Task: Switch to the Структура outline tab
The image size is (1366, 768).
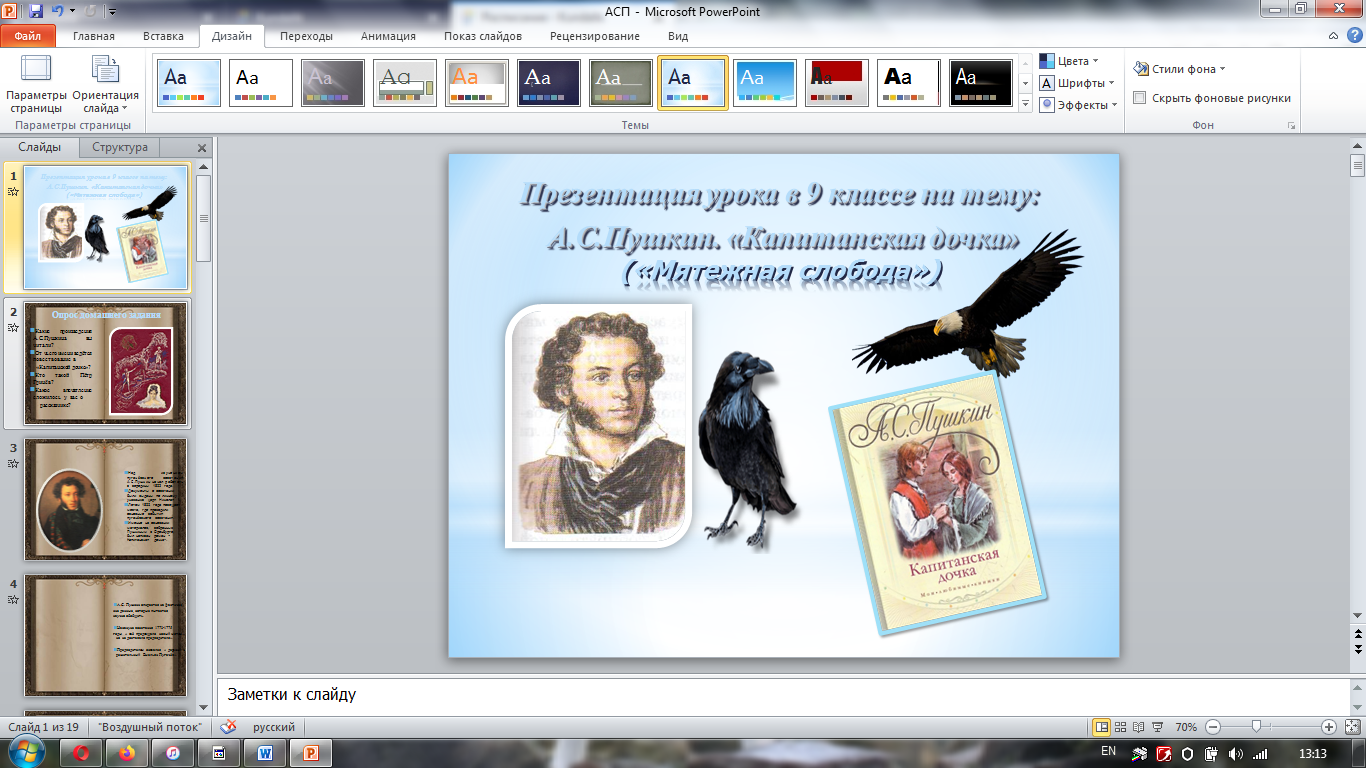Action: coord(120,147)
